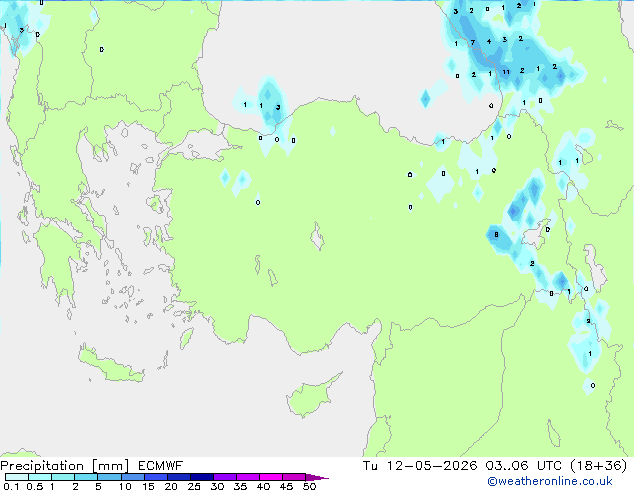
Task: Click the '25' legend scale label
Action: tap(194, 486)
